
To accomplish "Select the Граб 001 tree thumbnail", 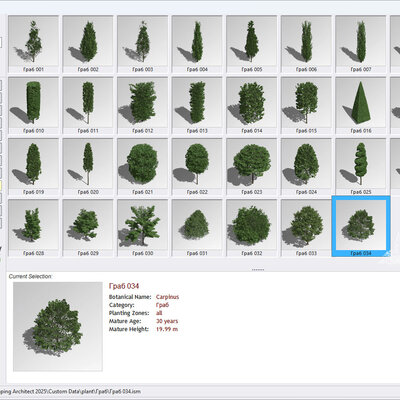I will pos(33,44).
